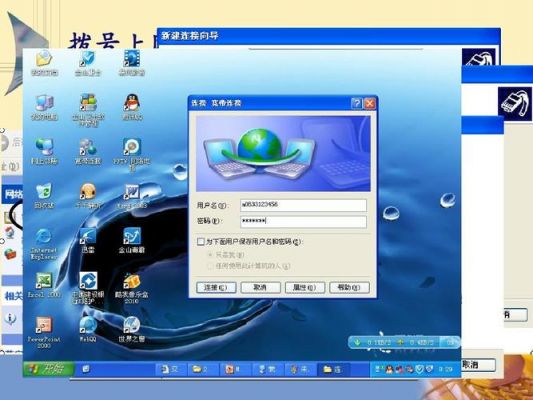Image resolution: width=533 pixels, height=400 pixels.
Task: Click the 取消 (Cancel) button in dialog
Action: tap(260, 288)
